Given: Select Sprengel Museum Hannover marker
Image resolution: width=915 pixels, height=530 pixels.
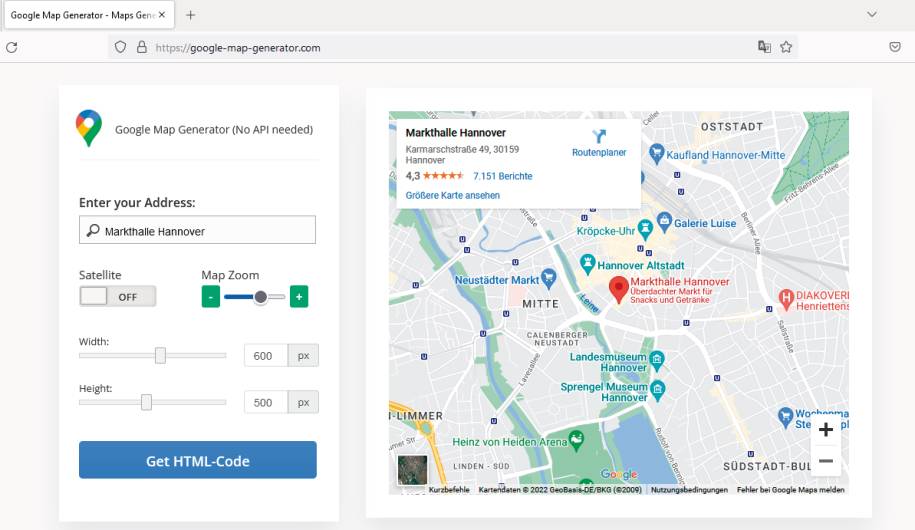Looking at the screenshot, I should pyautogui.click(x=658, y=390).
